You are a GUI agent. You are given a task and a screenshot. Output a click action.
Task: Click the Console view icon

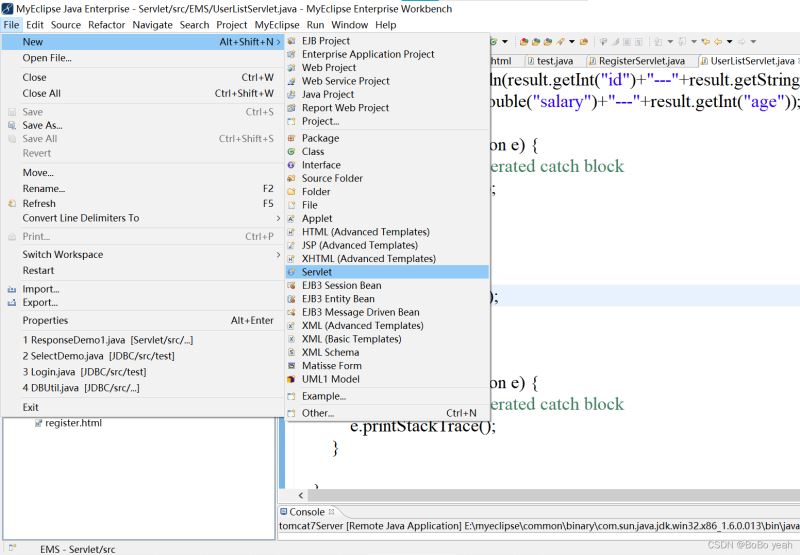click(x=282, y=512)
